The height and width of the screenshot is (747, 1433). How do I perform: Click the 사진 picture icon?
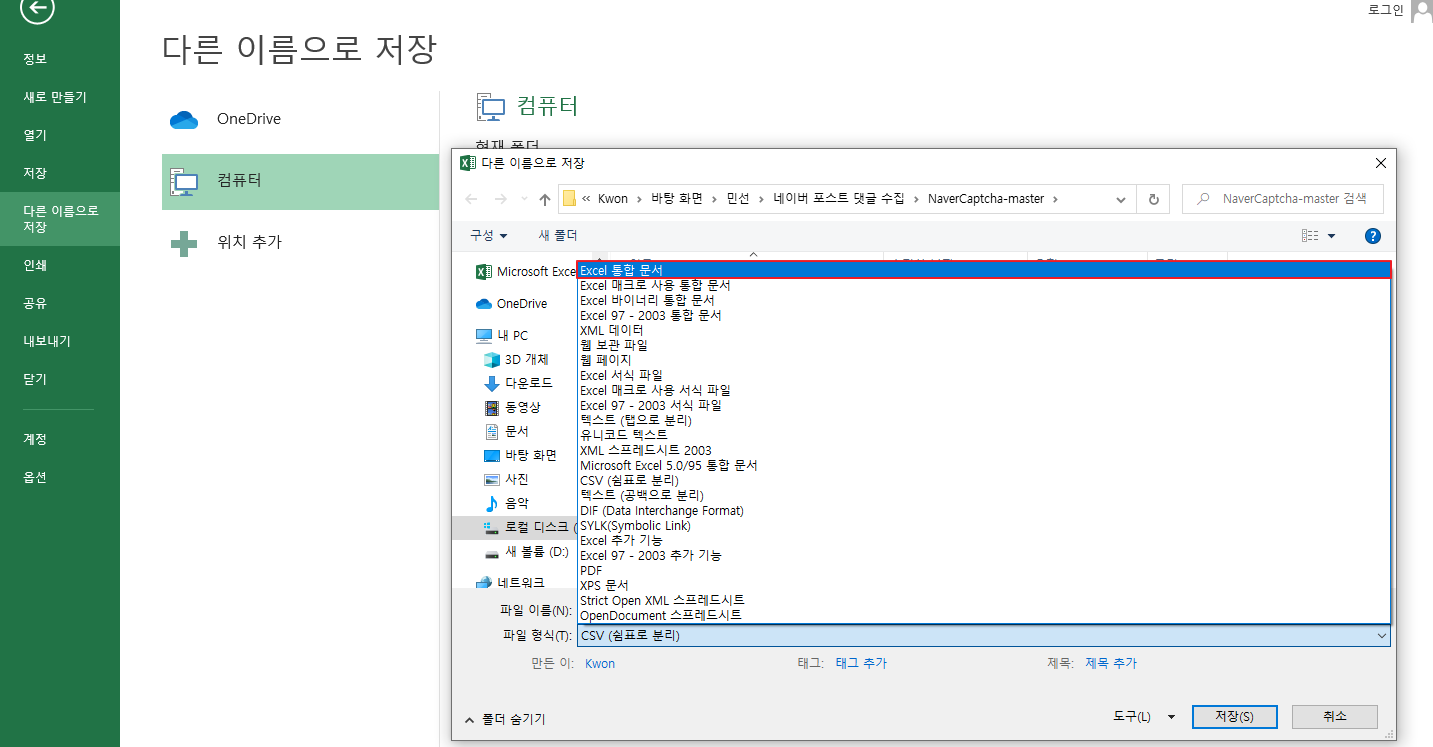tap(491, 479)
